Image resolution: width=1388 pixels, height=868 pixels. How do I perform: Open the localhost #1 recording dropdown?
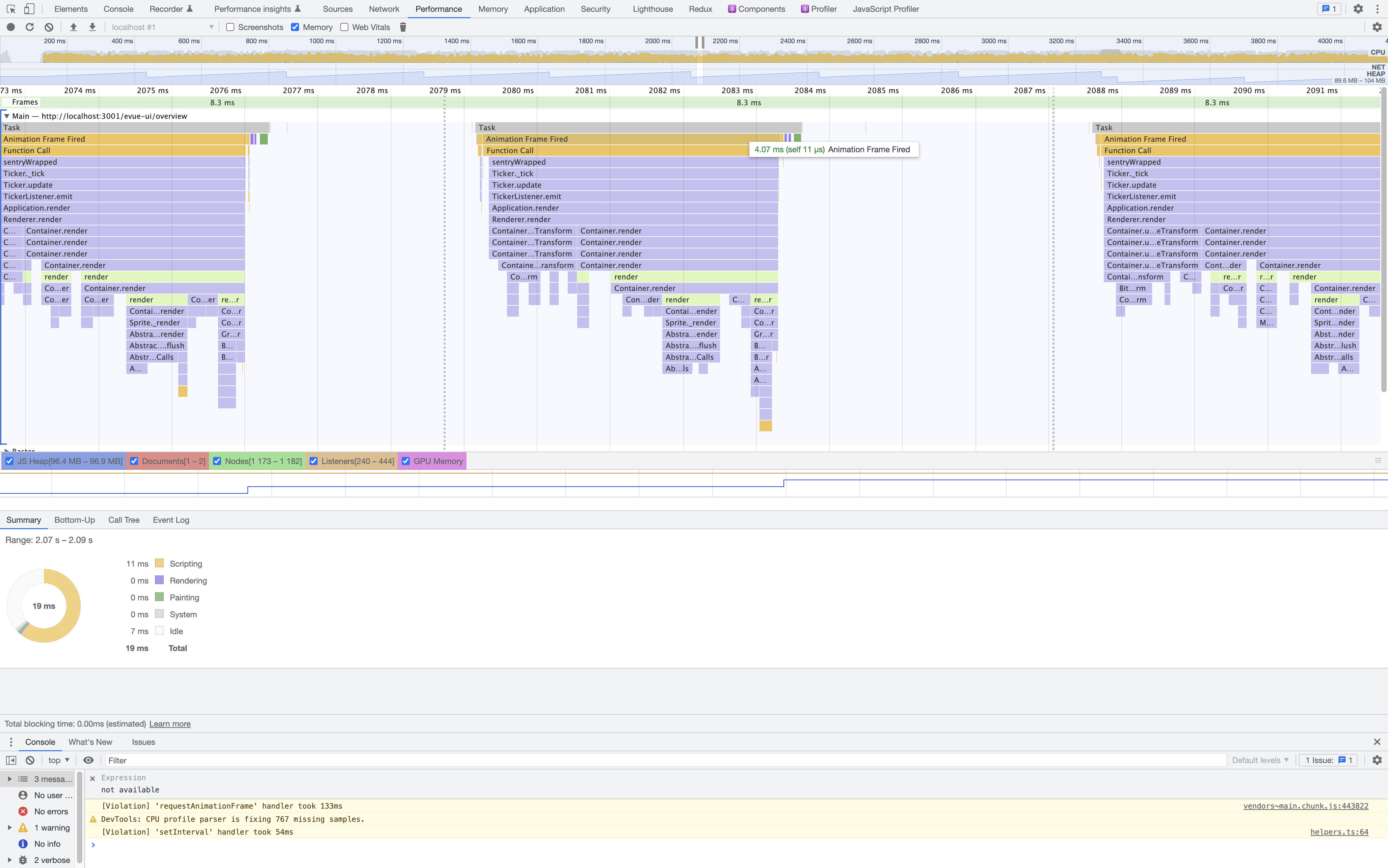click(x=162, y=27)
